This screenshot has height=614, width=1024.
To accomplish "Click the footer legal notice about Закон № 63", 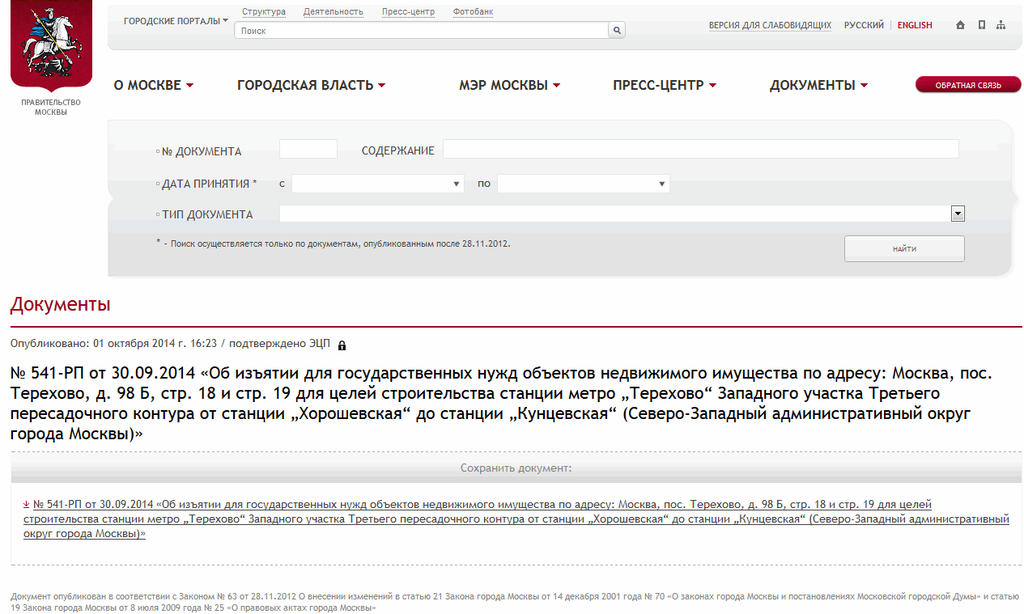I will (x=515, y=602).
